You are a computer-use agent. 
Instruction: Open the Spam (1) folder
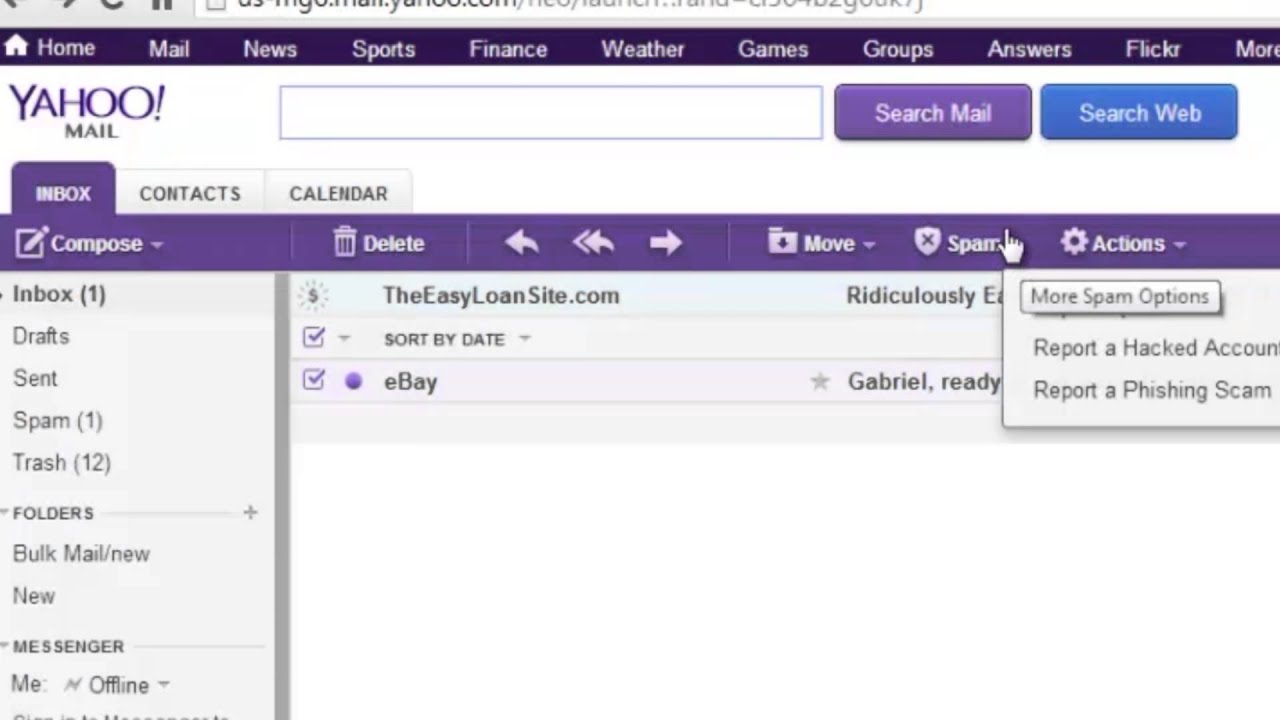[x=57, y=420]
